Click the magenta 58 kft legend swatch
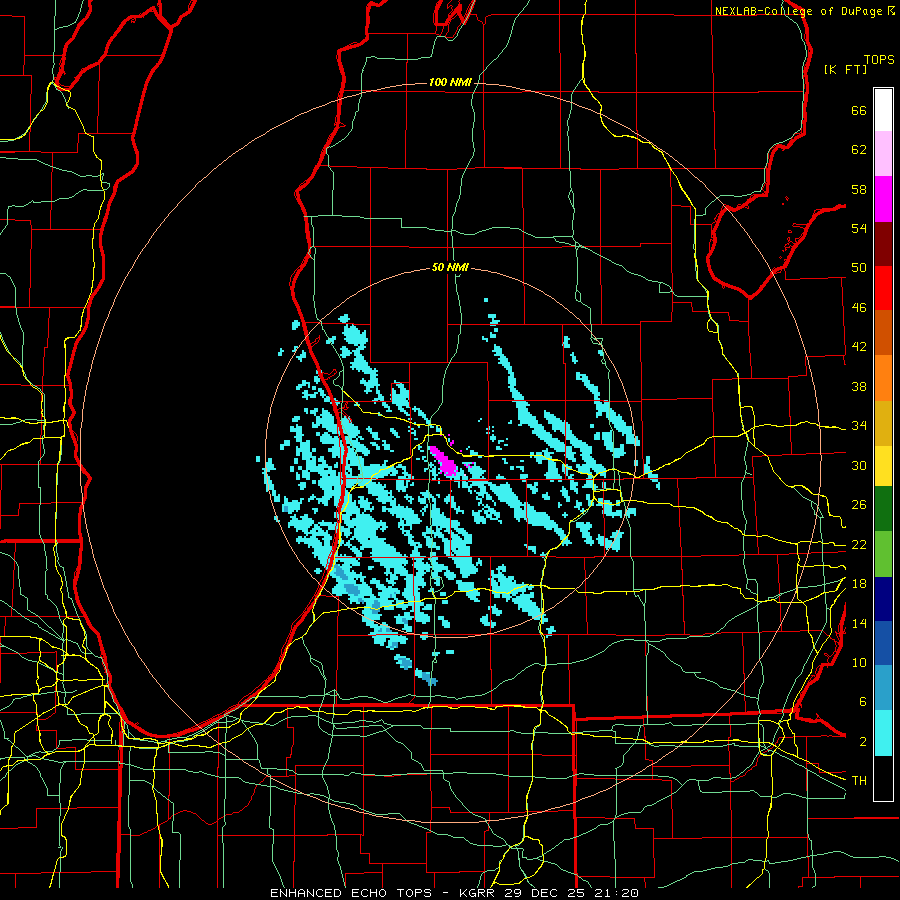Image resolution: width=900 pixels, height=900 pixels. click(x=883, y=199)
